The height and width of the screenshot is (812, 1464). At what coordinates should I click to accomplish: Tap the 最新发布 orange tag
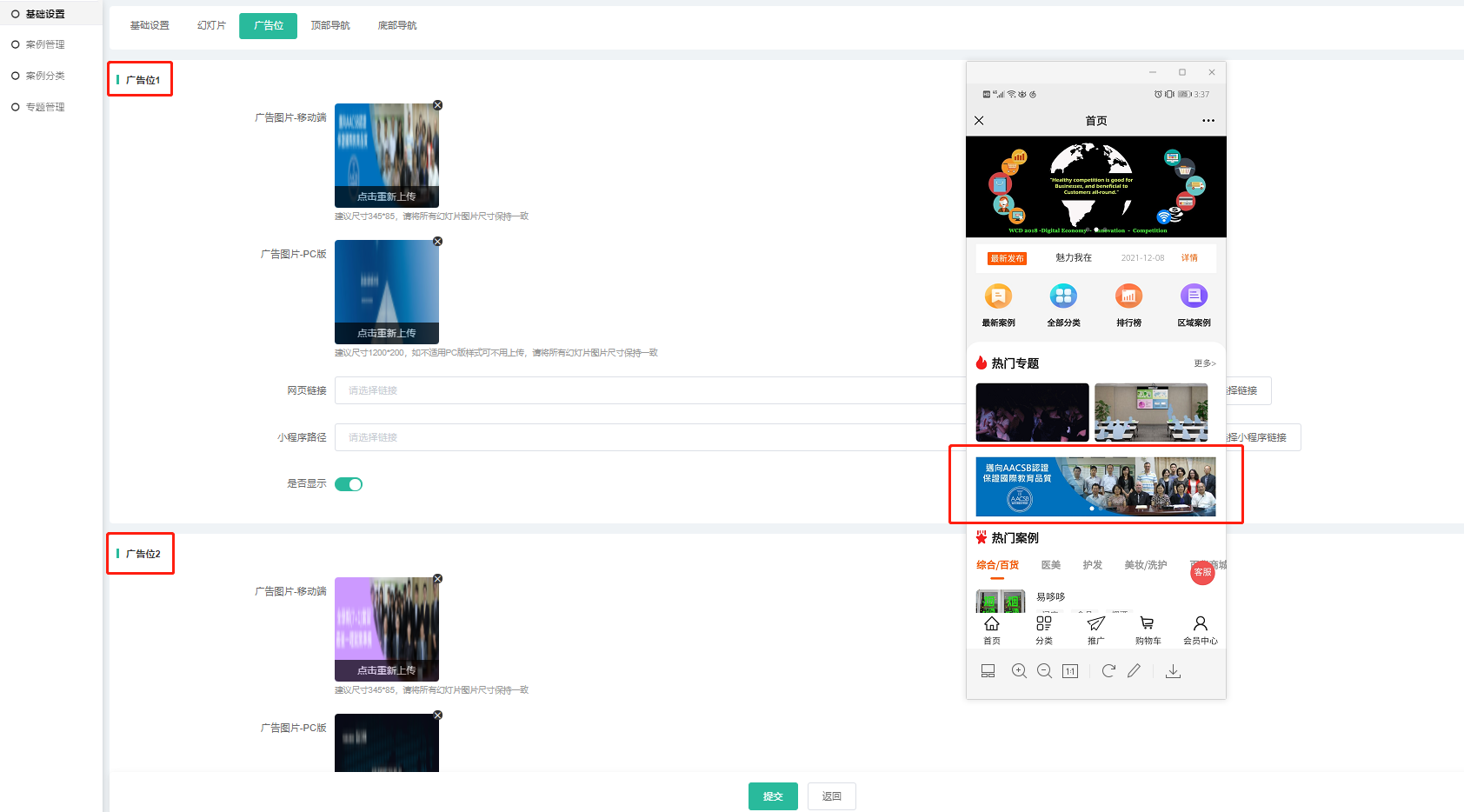1007,258
